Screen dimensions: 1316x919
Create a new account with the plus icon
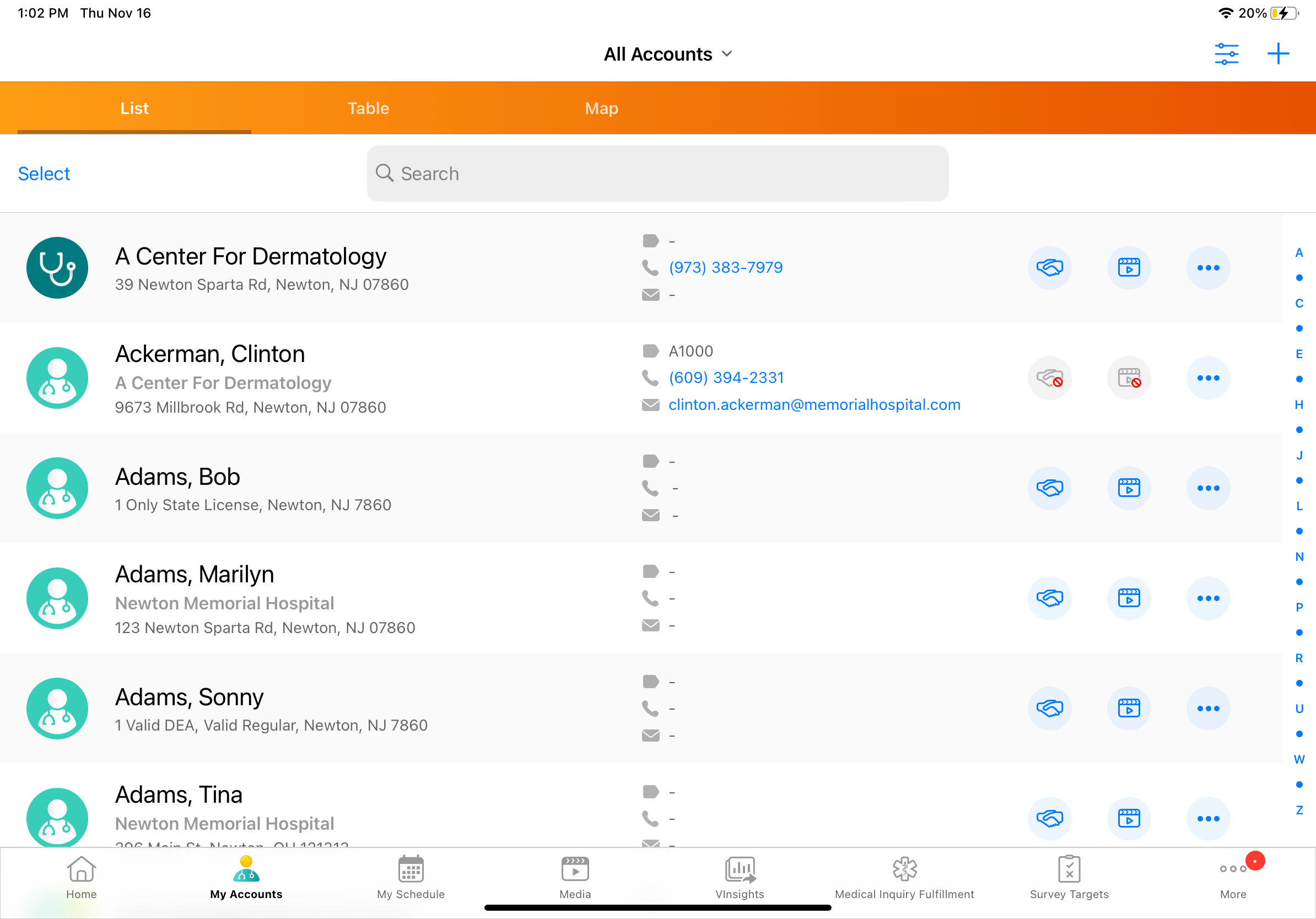coord(1278,53)
